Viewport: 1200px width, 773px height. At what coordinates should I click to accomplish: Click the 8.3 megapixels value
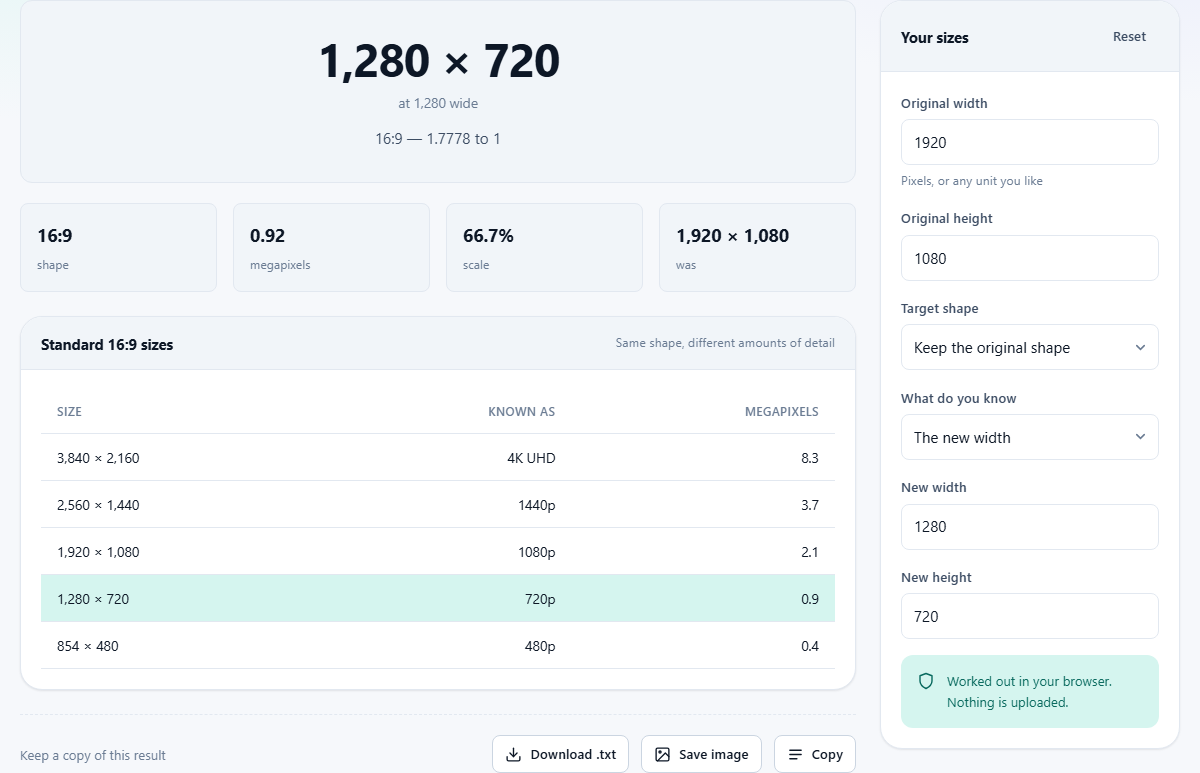coord(810,458)
